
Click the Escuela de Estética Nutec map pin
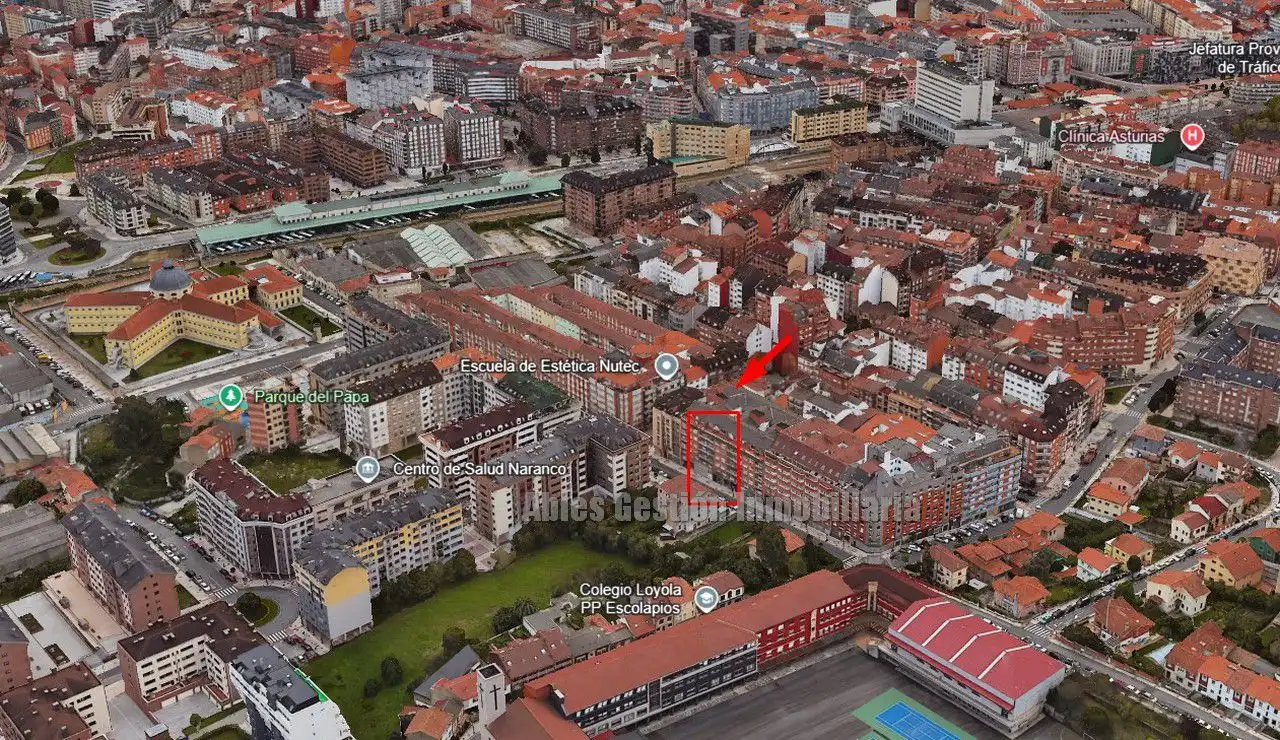click(x=667, y=367)
